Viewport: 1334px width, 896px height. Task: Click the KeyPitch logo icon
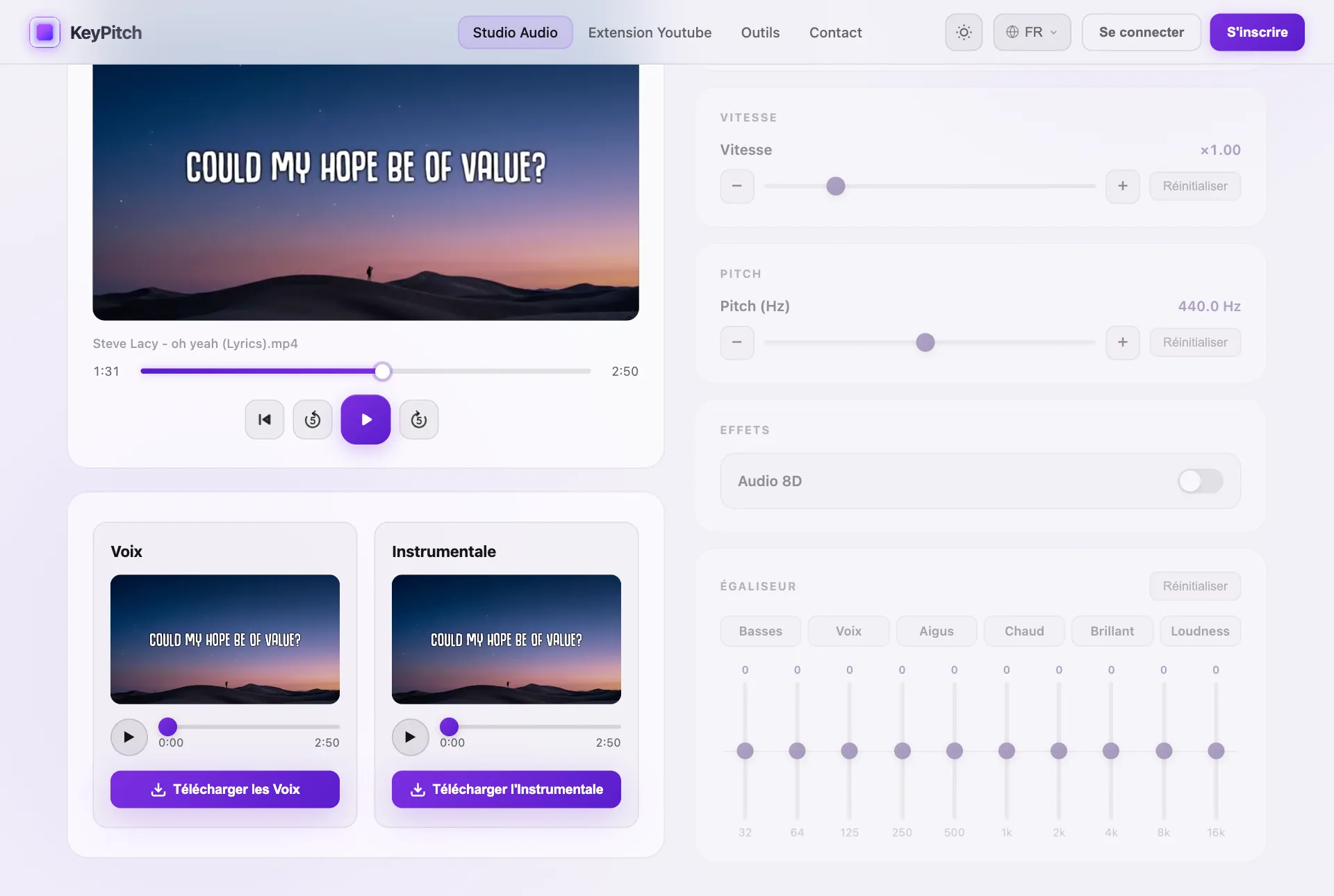coord(44,33)
